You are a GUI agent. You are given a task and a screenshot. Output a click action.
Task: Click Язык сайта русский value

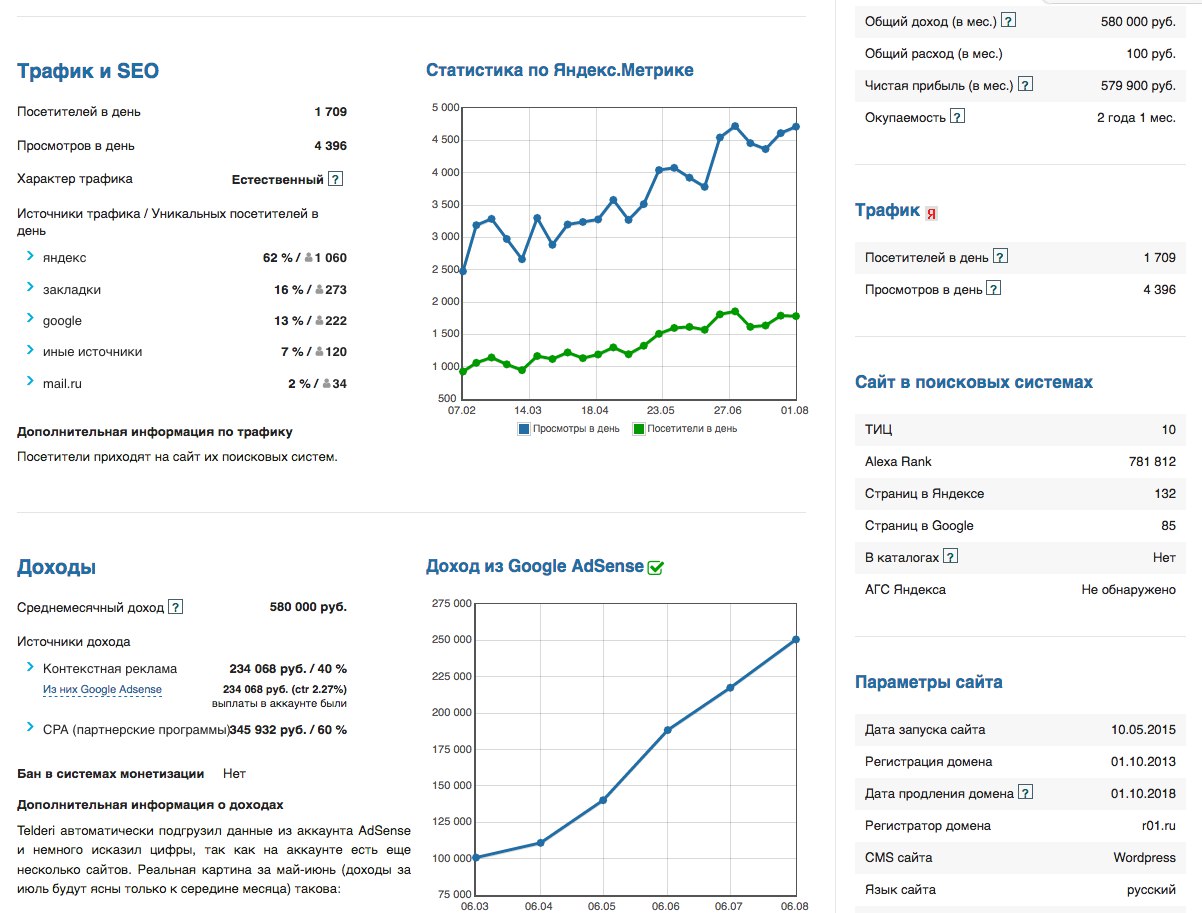coord(1151,890)
